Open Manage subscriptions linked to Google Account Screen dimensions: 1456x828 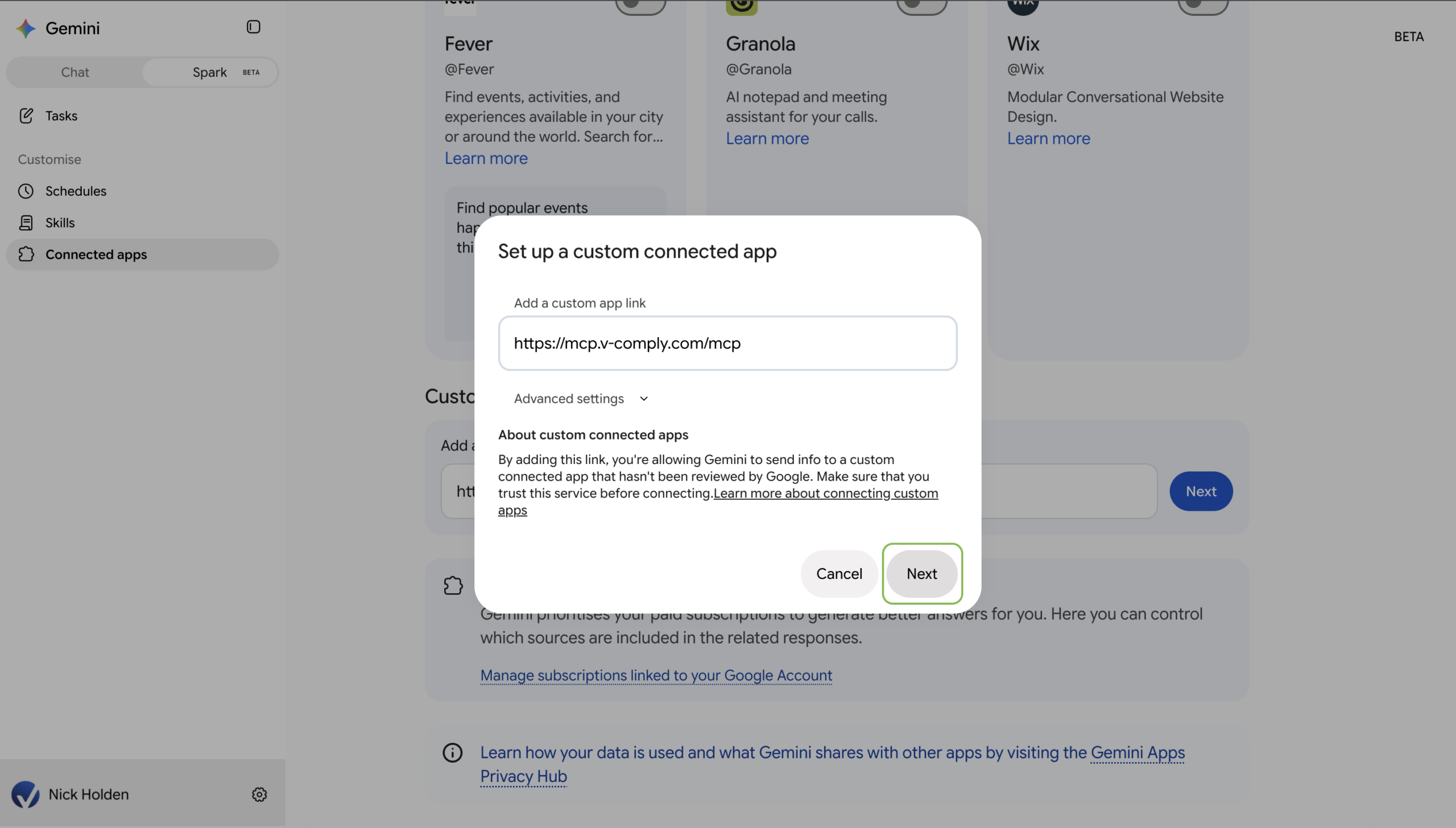[656, 675]
